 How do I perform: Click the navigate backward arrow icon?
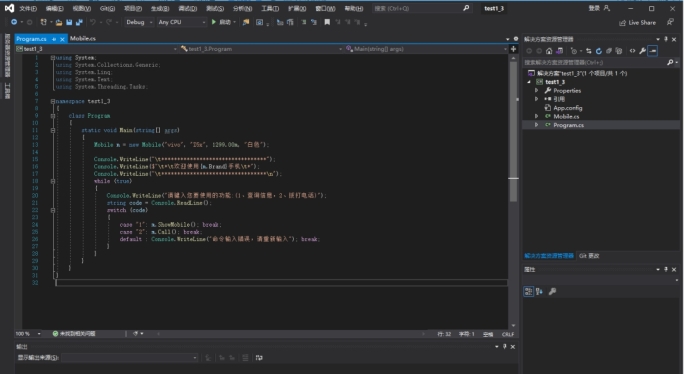point(14,22)
